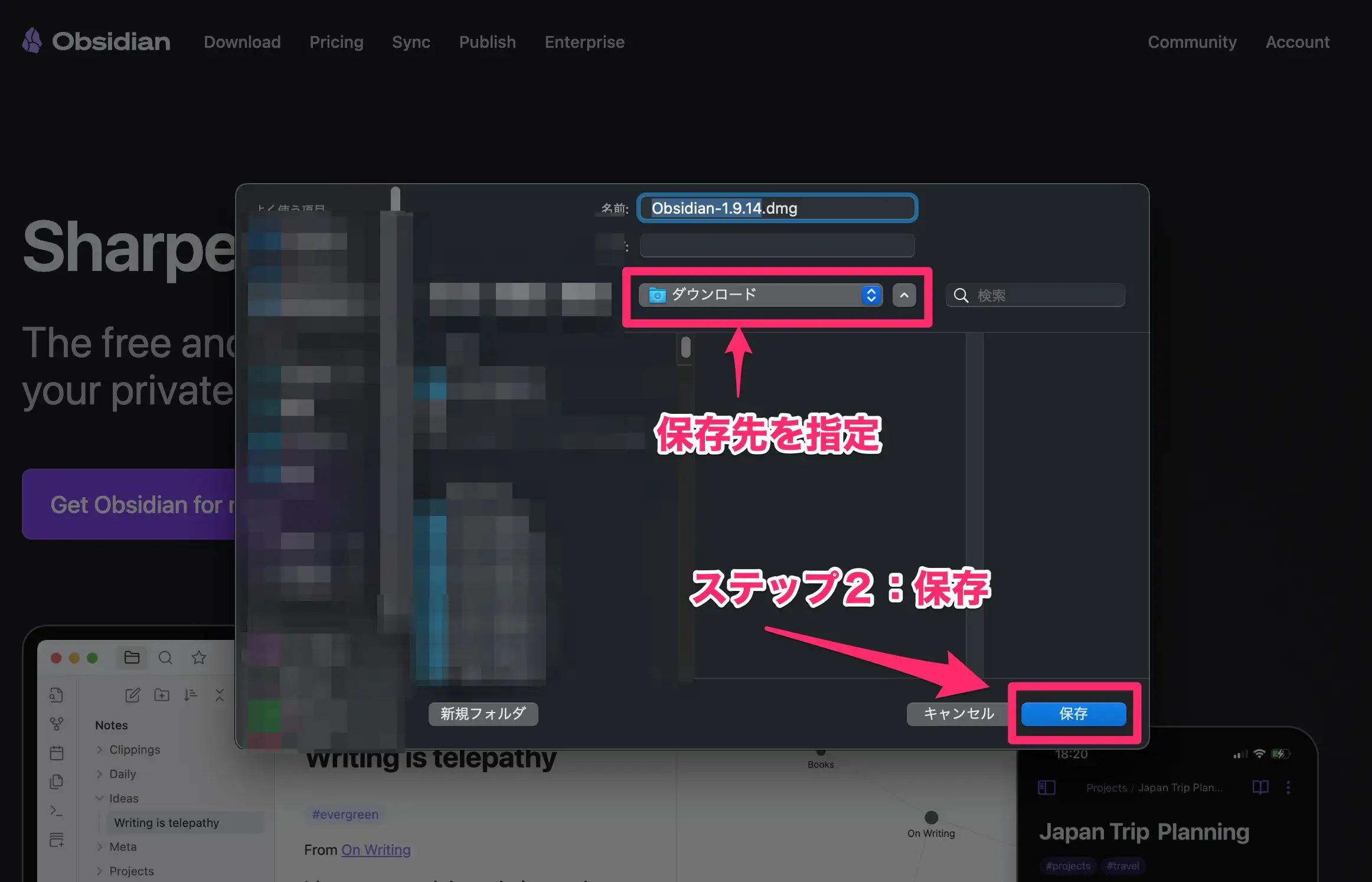Viewport: 1372px width, 882px height.
Task: Collapse the Ideas folder
Action: pos(99,798)
